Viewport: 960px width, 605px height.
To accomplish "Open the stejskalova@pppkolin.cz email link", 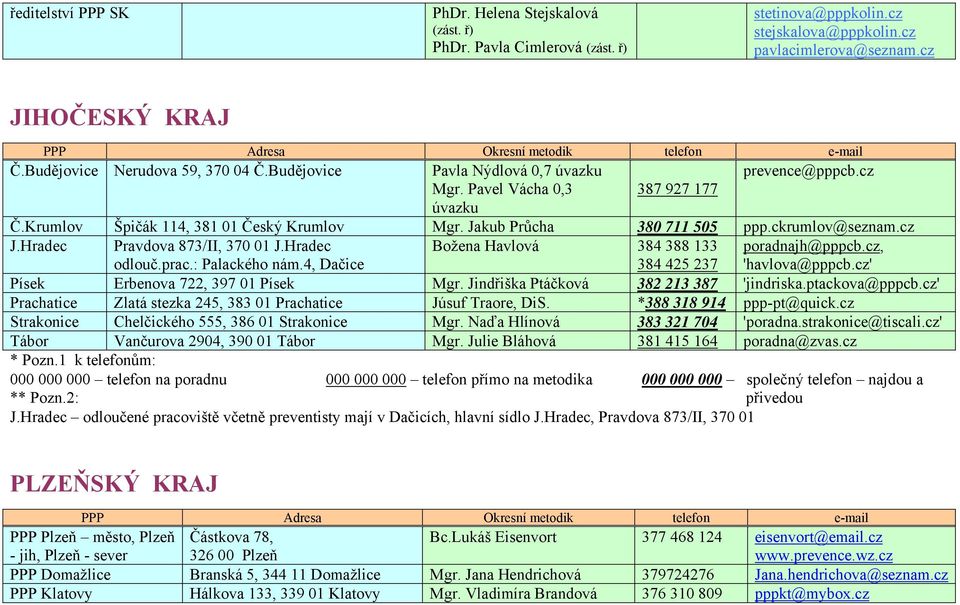I will [834, 32].
